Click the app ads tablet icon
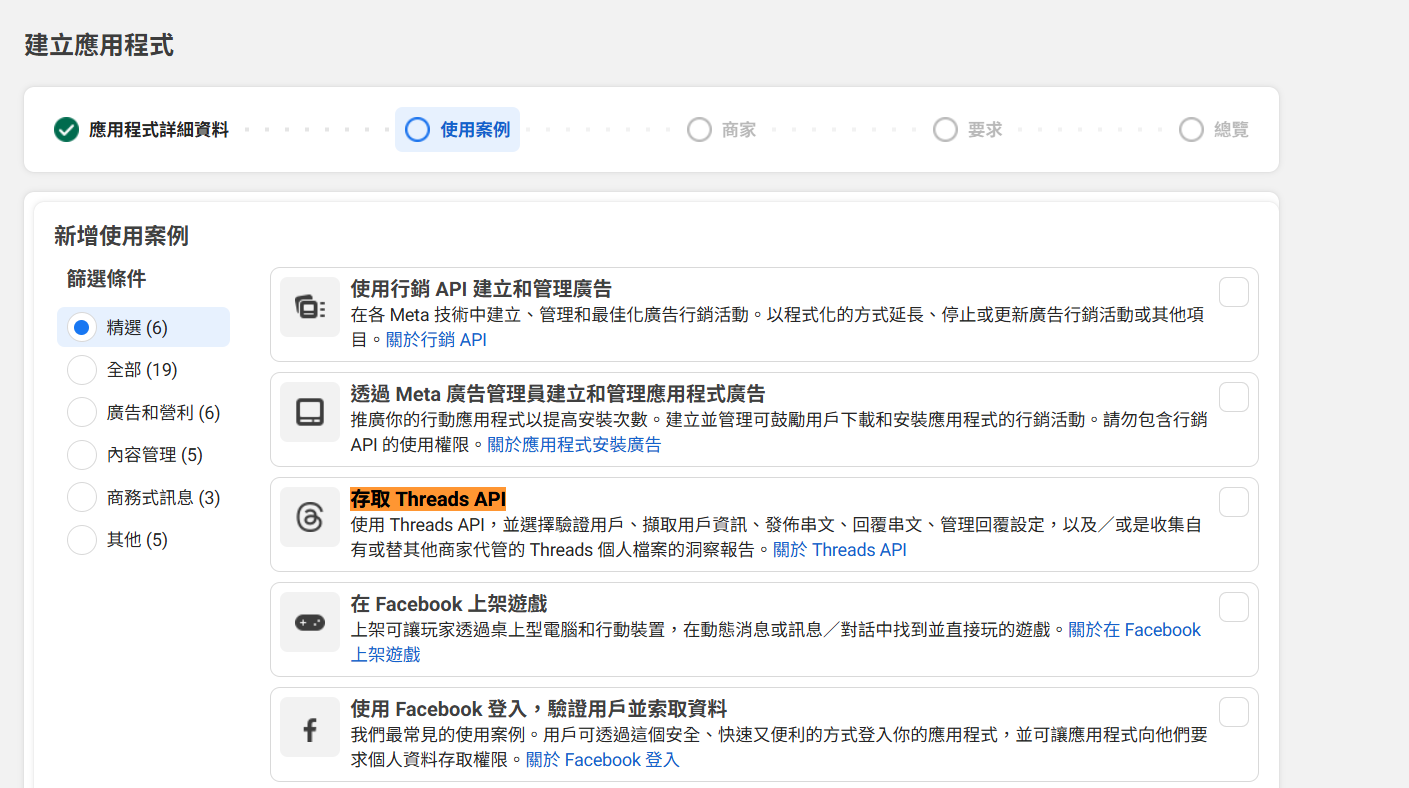The image size is (1409, 788). coord(309,412)
